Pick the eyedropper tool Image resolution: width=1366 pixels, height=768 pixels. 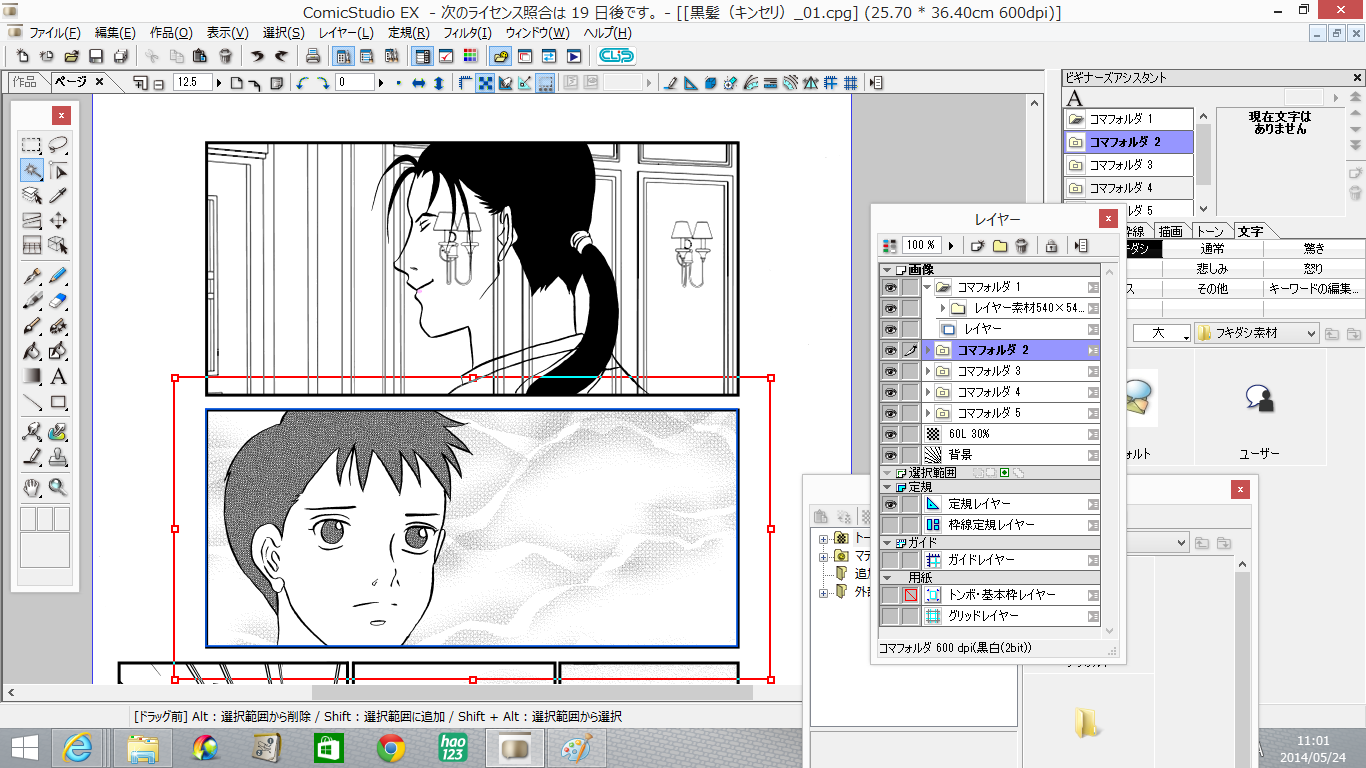pos(58,195)
